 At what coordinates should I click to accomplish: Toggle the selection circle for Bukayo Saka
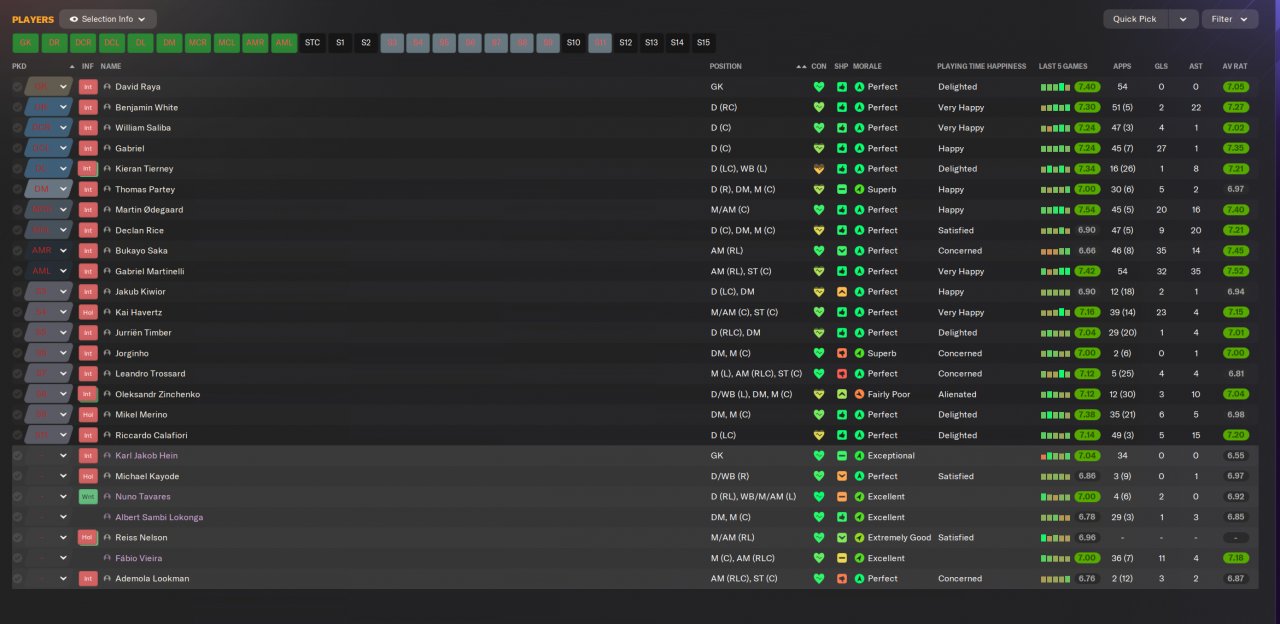(x=17, y=251)
